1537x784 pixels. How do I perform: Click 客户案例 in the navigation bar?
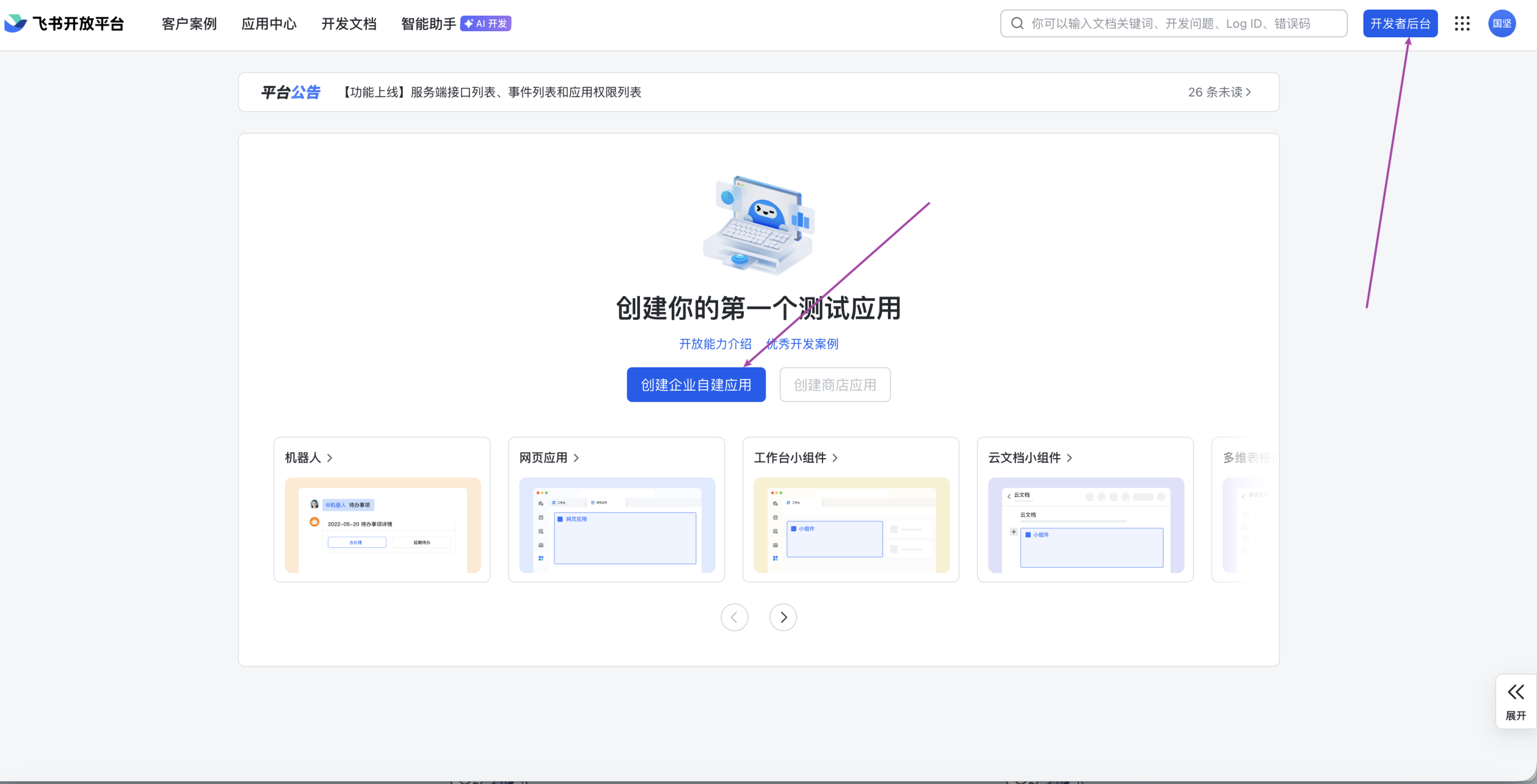[188, 23]
